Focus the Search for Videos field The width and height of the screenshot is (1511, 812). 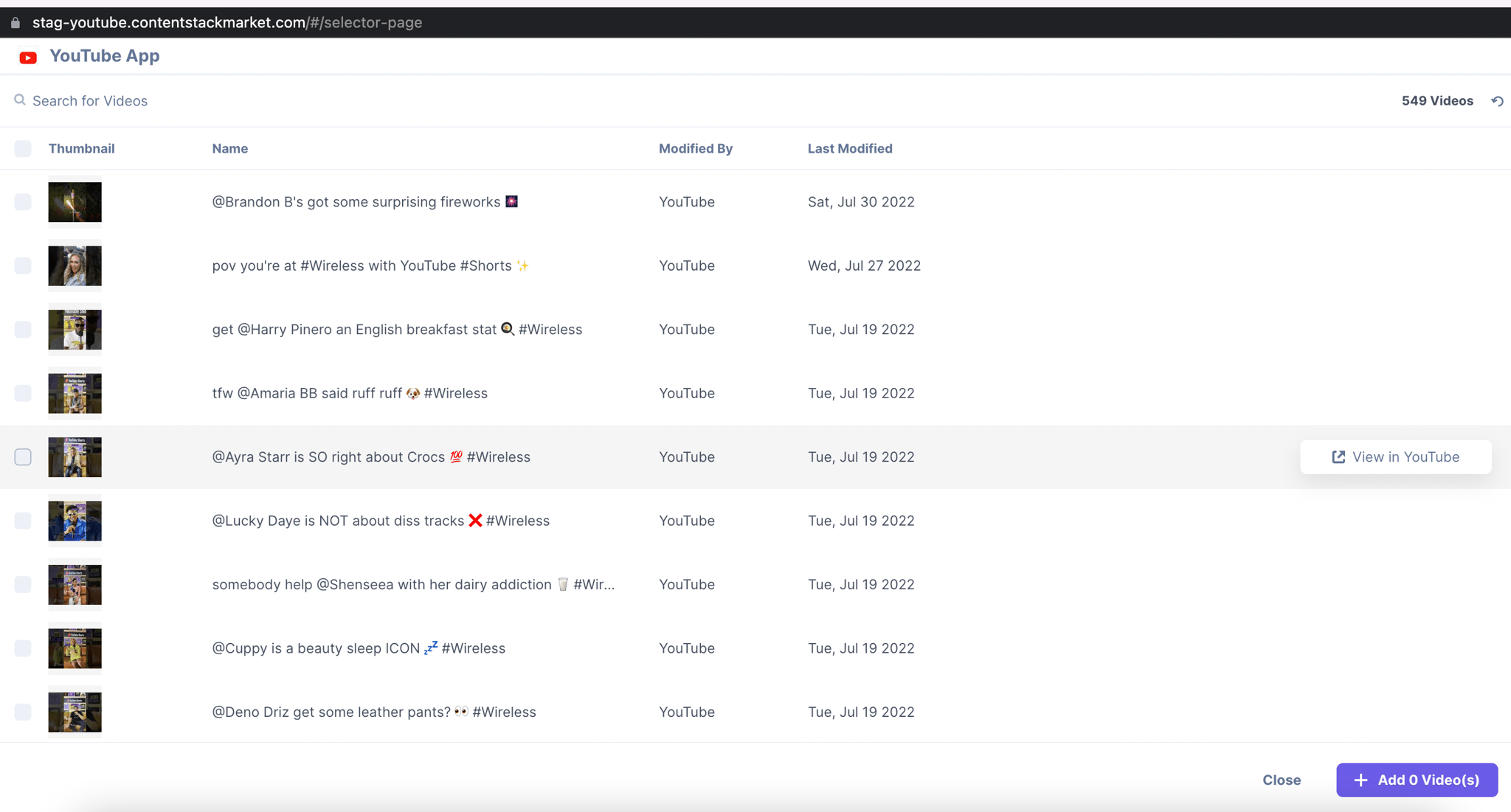pyautogui.click(x=90, y=101)
